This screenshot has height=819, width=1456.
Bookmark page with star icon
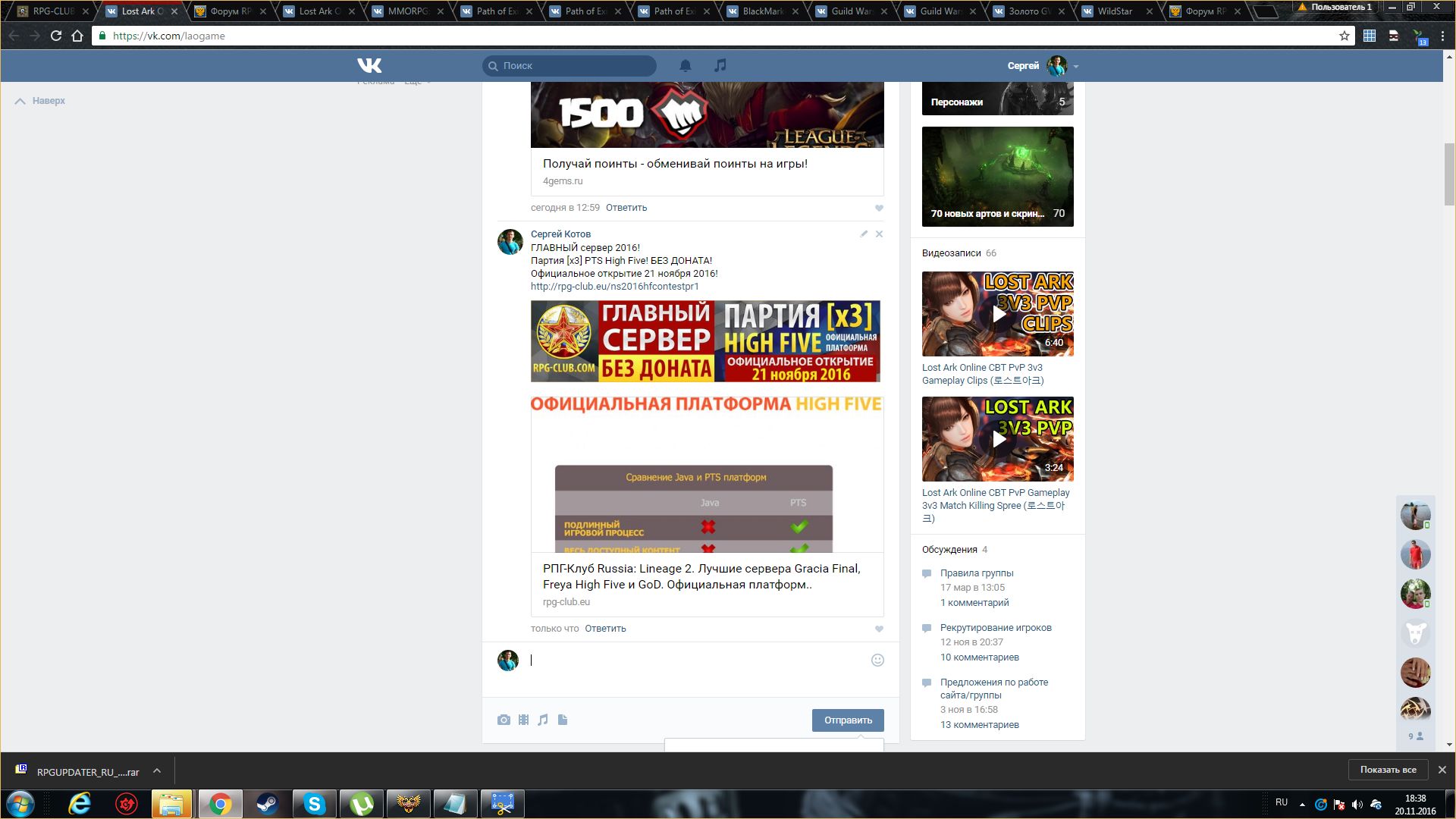(1345, 36)
